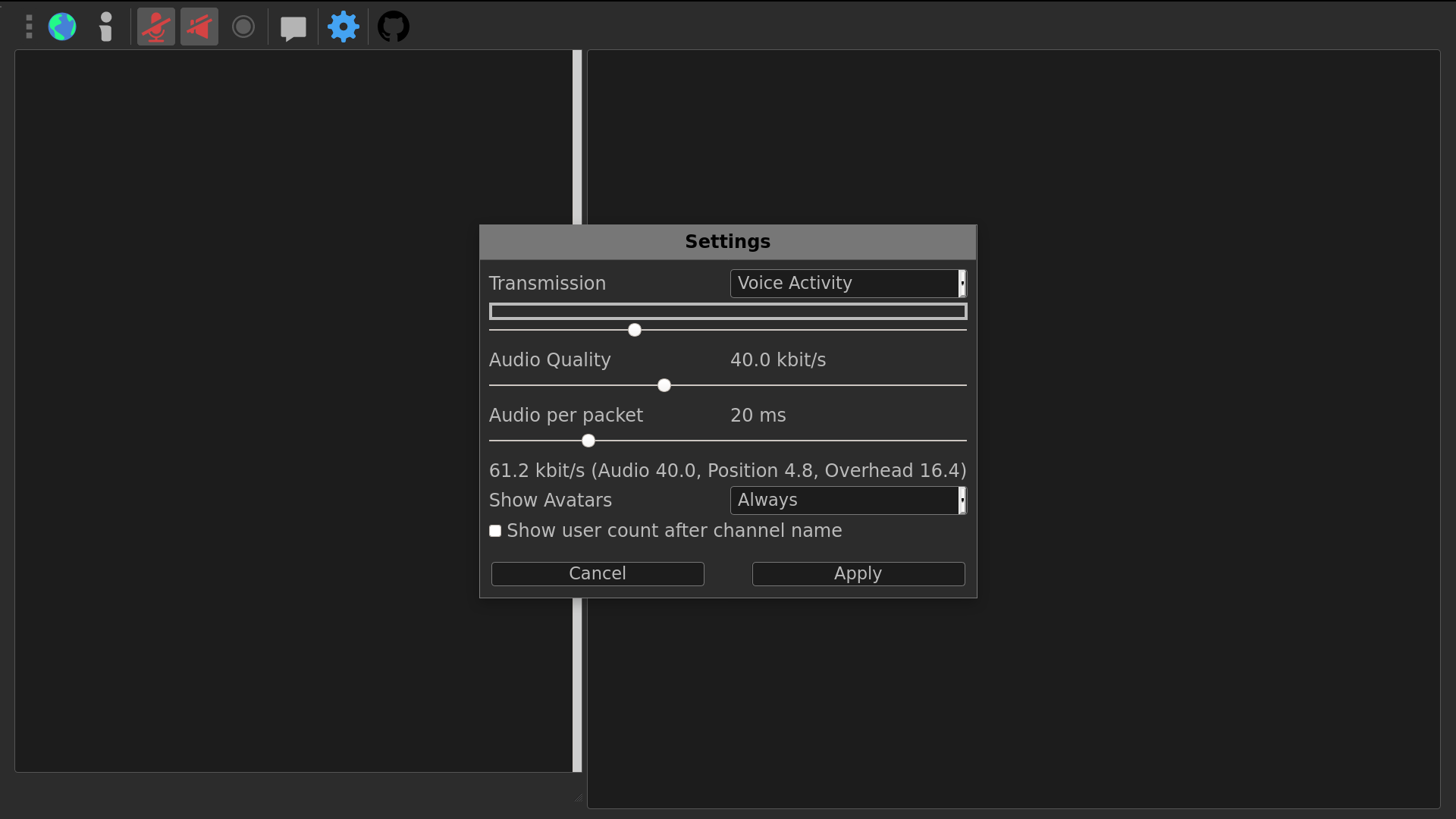Expand the Show Avatars Always dropdown
Viewport: 1456px width, 819px height.
tap(843, 500)
